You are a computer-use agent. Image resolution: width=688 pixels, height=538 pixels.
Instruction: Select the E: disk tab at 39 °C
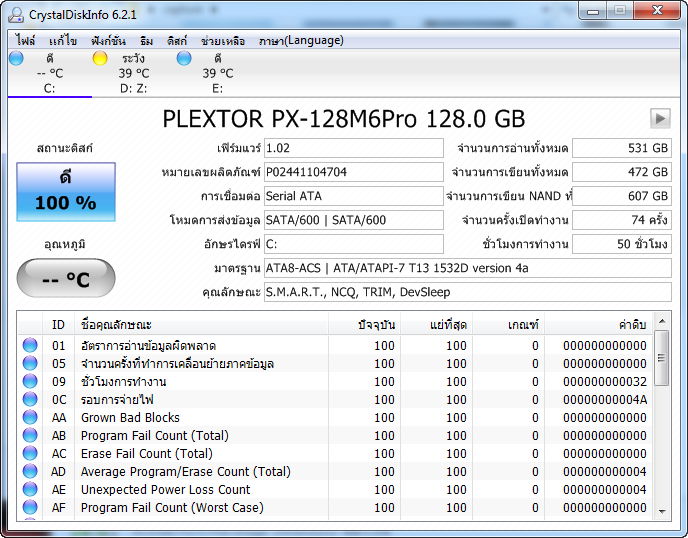pos(218,73)
